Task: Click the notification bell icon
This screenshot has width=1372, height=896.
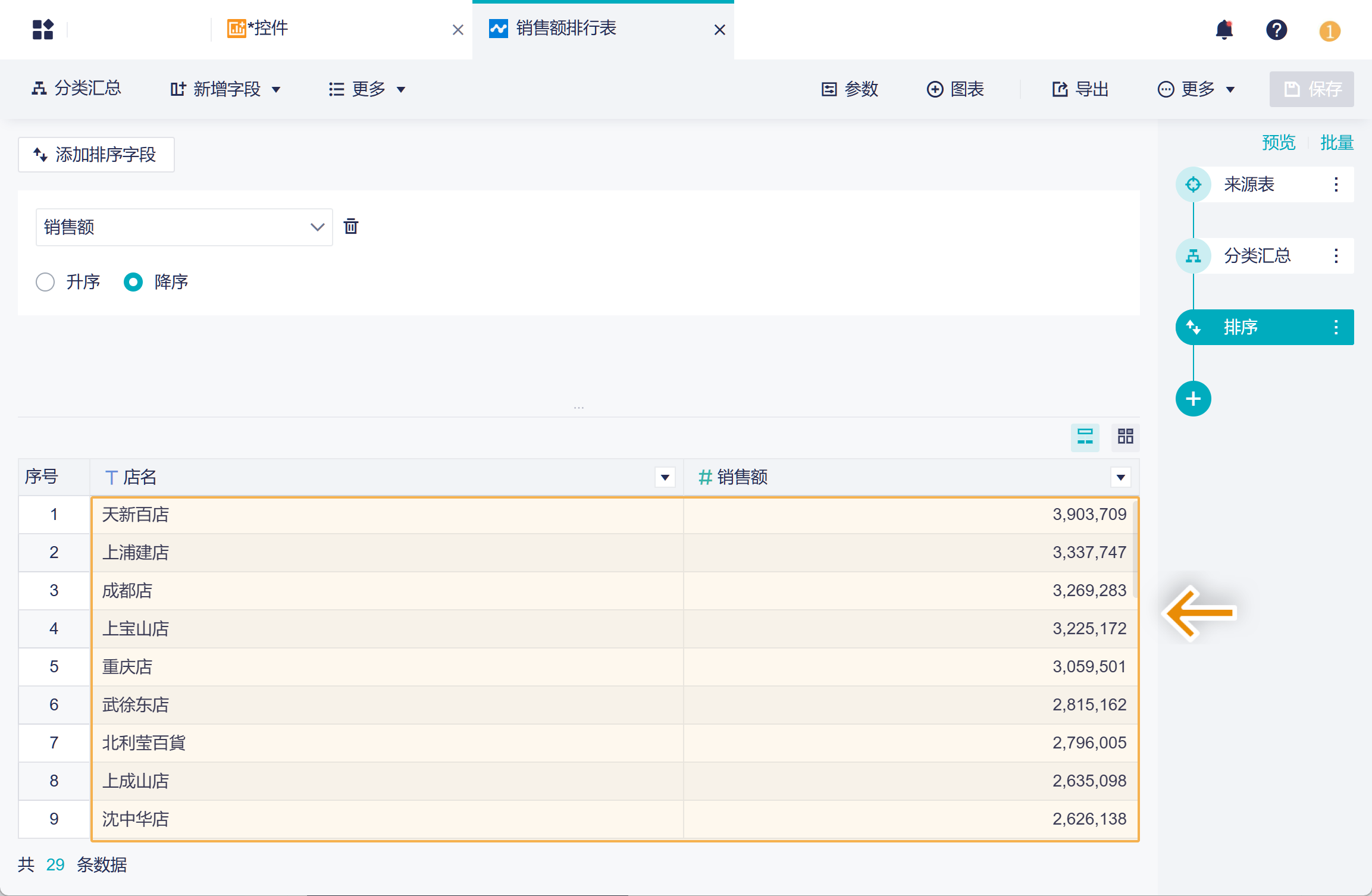Action: 1224,30
